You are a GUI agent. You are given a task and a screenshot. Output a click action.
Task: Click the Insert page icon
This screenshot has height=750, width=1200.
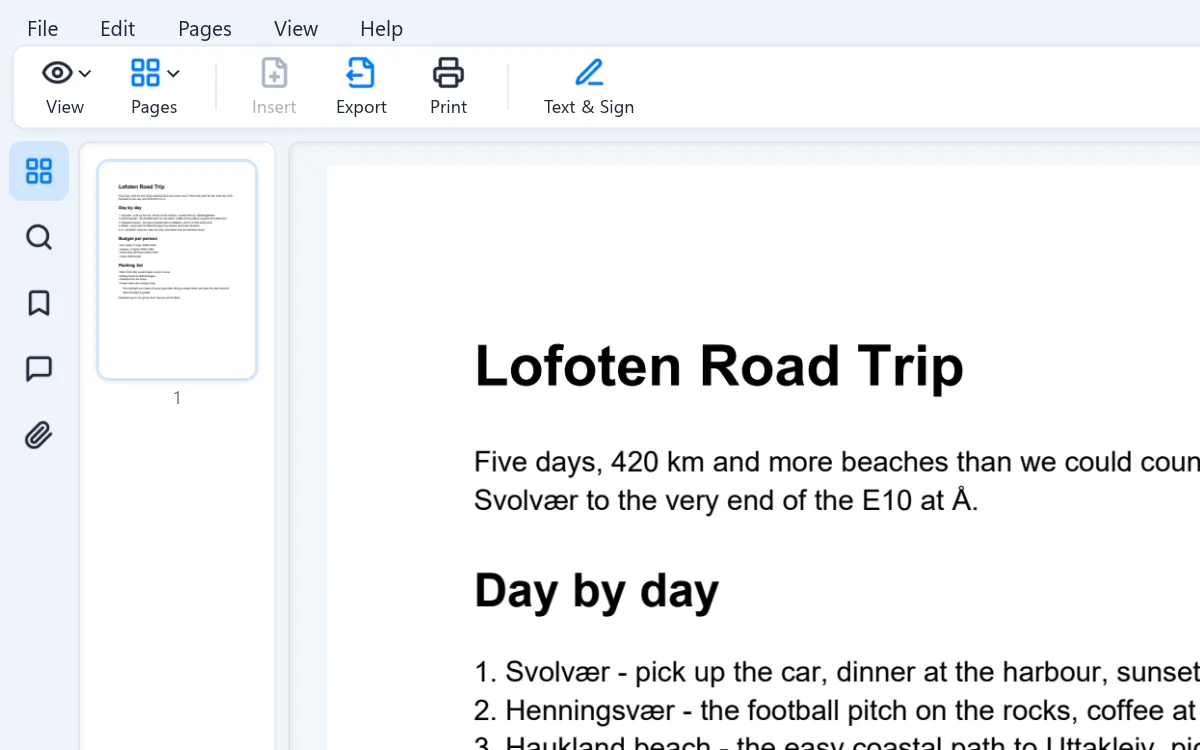click(x=274, y=73)
